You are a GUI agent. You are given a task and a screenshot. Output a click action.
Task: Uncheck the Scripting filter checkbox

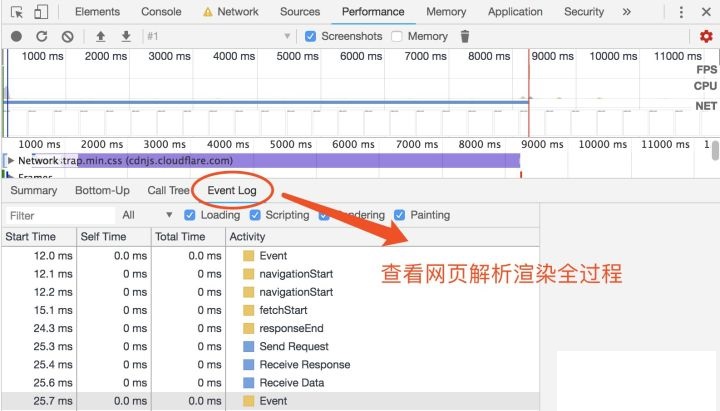[255, 215]
